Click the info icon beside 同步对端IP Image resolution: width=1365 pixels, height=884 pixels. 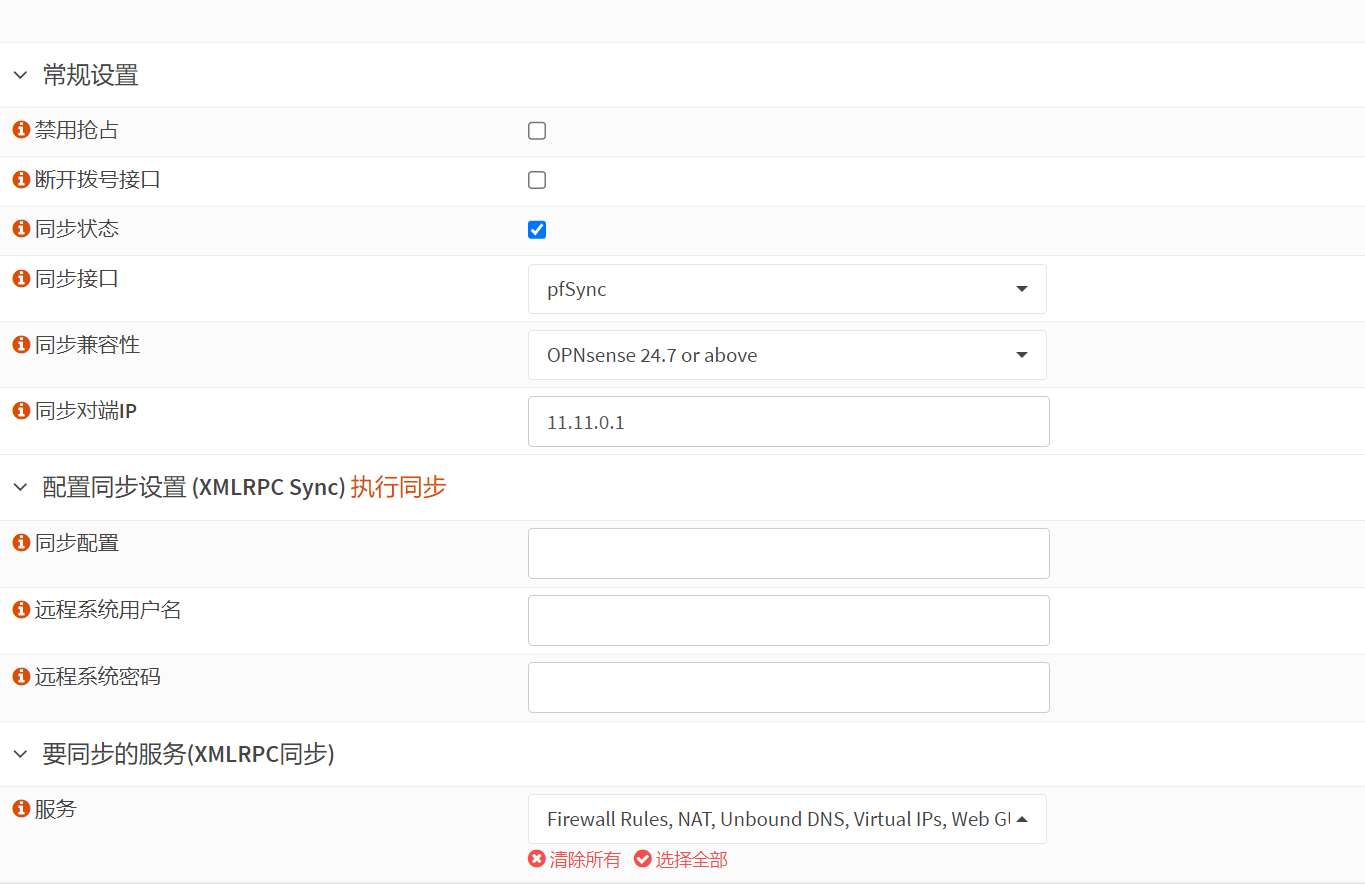(x=21, y=411)
